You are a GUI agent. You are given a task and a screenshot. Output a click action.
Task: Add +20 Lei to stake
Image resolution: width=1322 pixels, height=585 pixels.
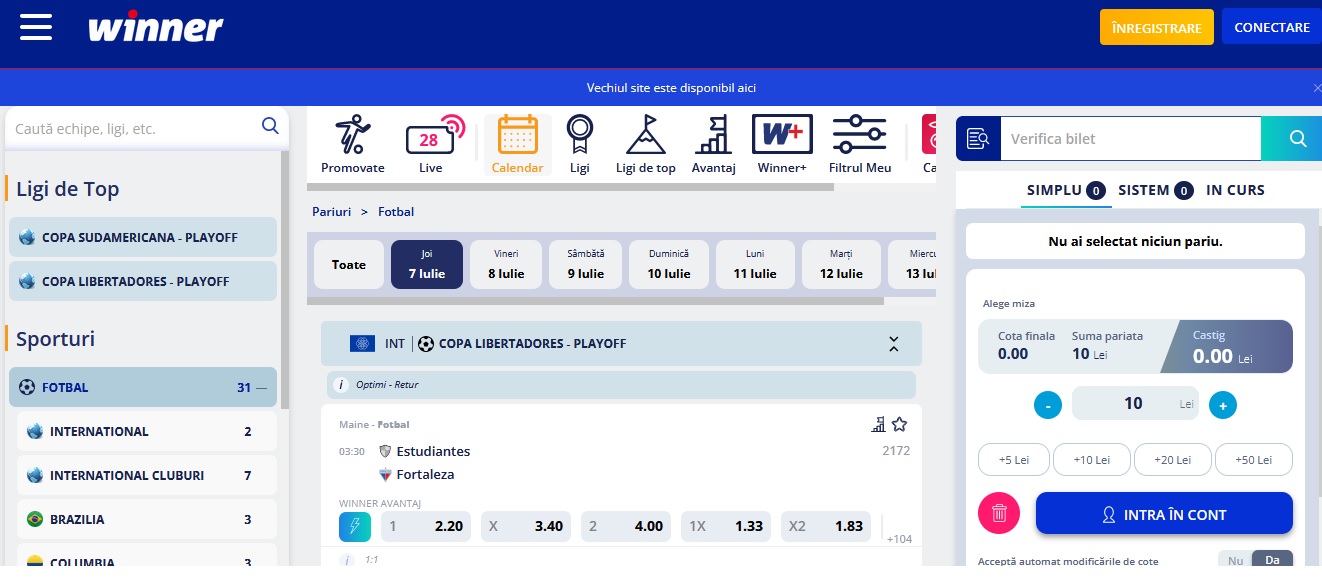tap(1173, 460)
